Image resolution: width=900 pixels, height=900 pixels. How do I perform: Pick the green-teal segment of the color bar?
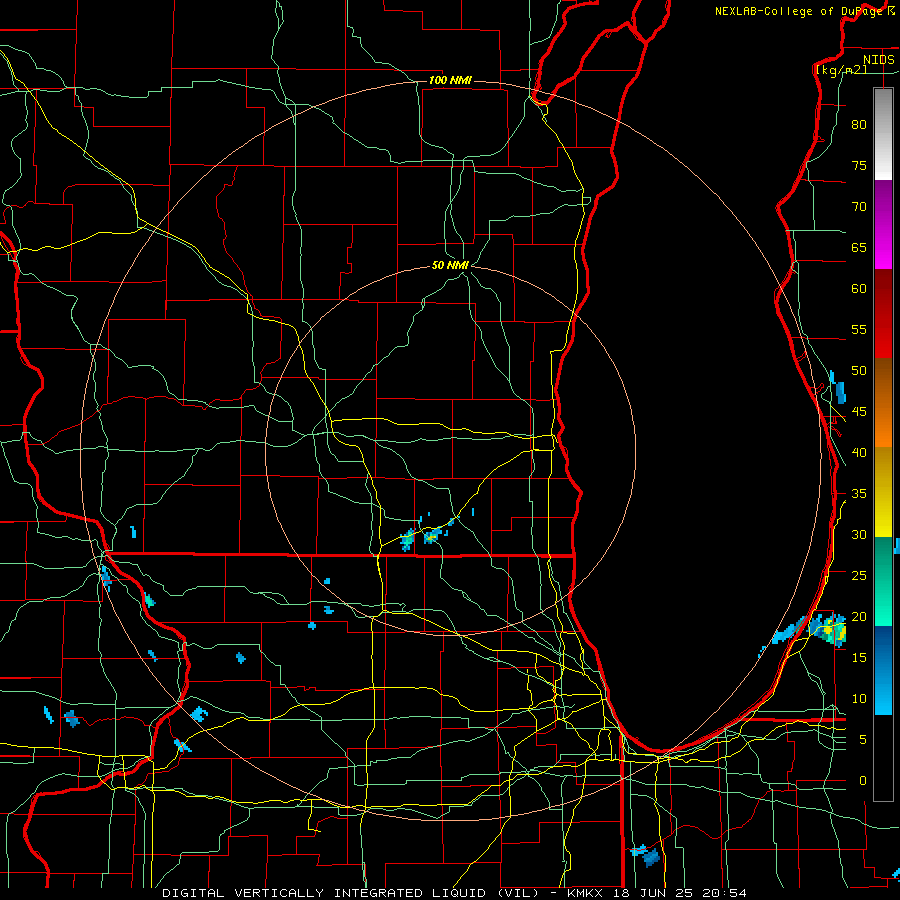pyautogui.click(x=883, y=581)
